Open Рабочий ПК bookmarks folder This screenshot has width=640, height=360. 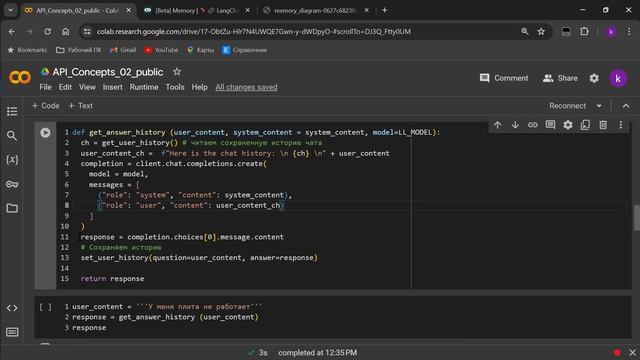(78, 50)
